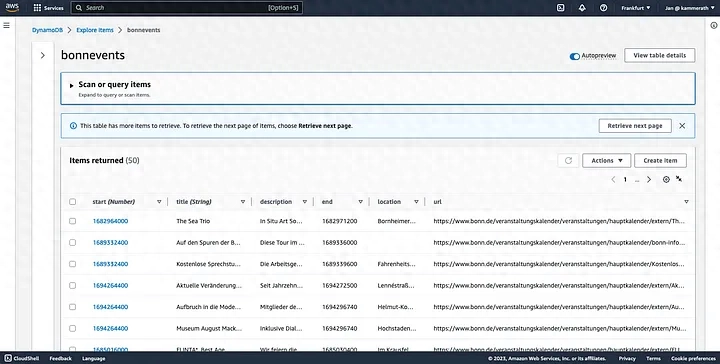Viewport: 720px width, 364px height.
Task: Check the row for Aufbruch in die Mode...
Action: (73, 307)
